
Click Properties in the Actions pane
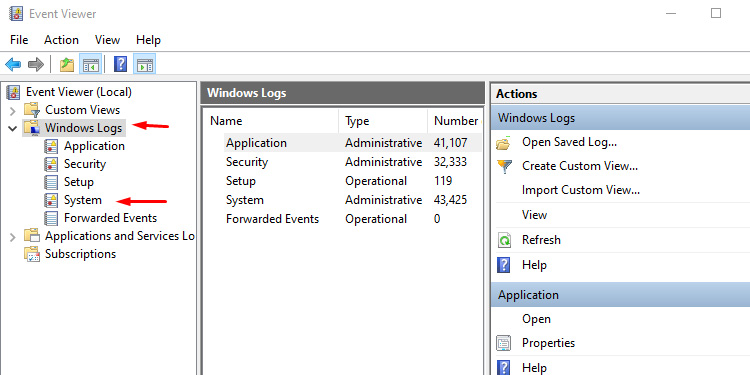(548, 343)
